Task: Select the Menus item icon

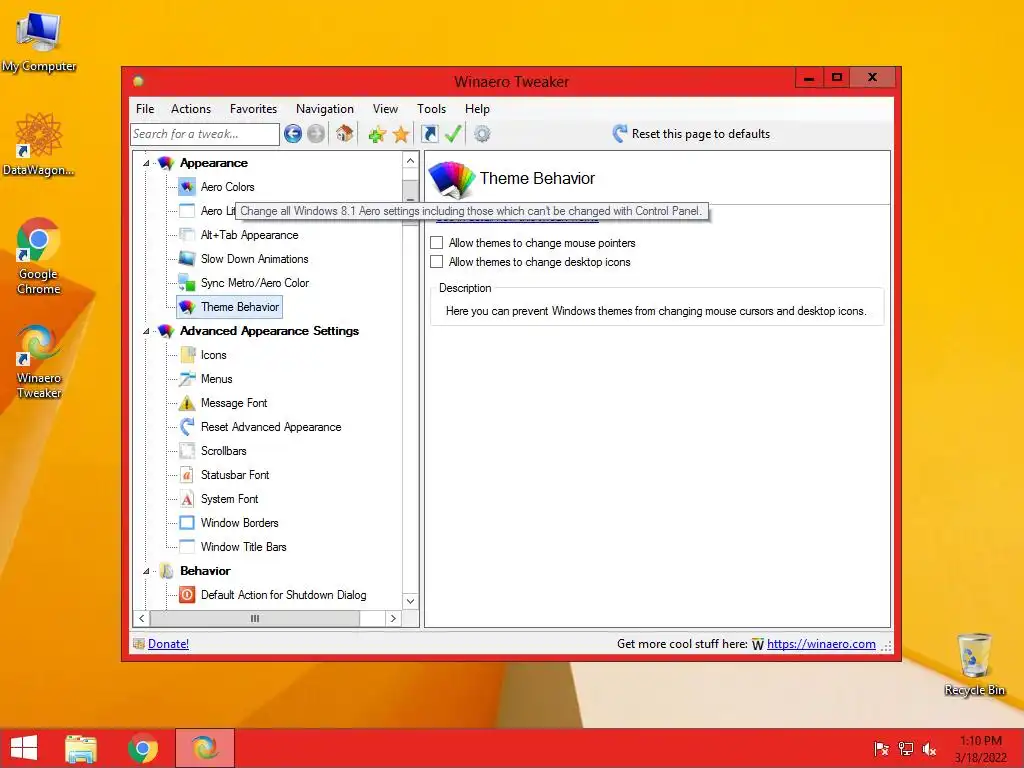Action: click(187, 379)
